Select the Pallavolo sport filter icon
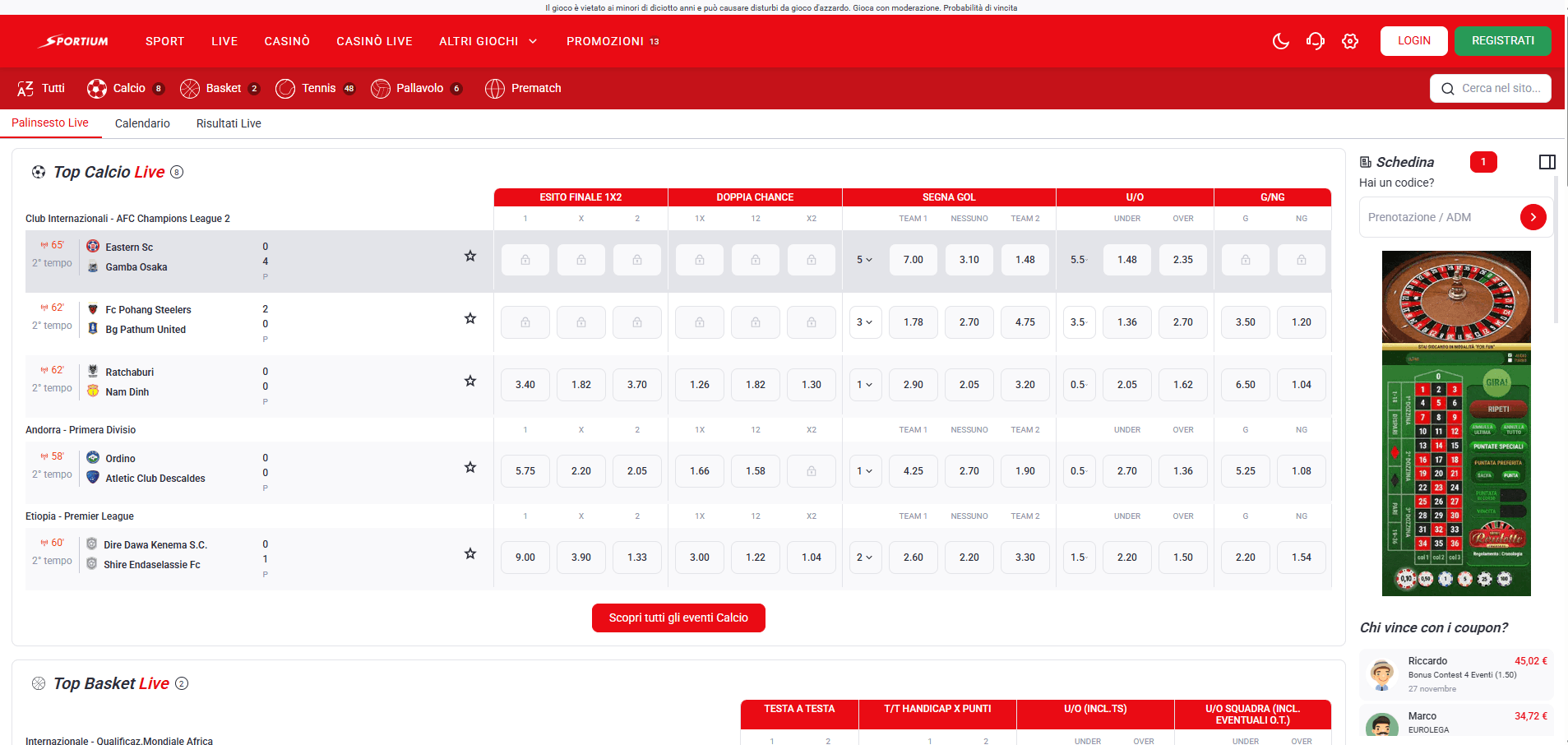 tap(381, 88)
